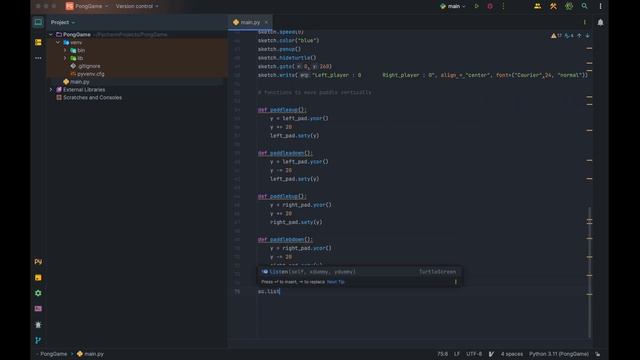Click the 75:8 cursor position in status bar

point(443,354)
